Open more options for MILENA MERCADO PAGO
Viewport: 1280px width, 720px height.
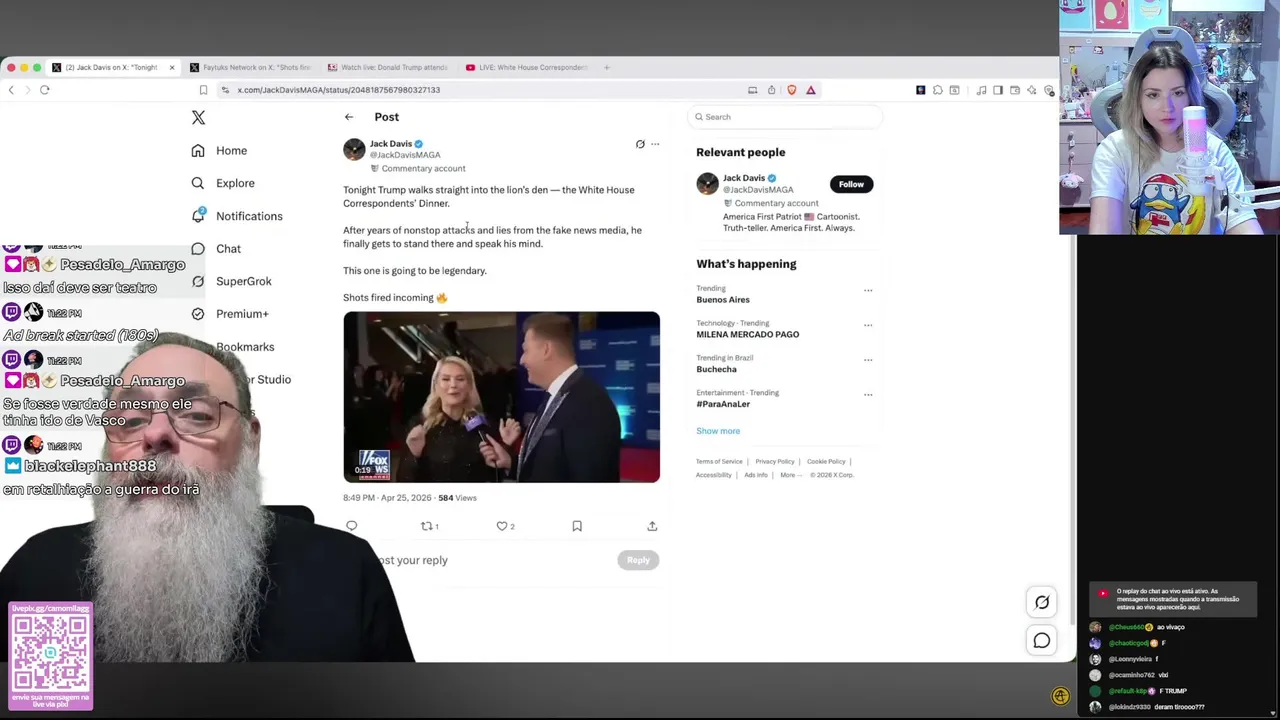click(x=868, y=325)
